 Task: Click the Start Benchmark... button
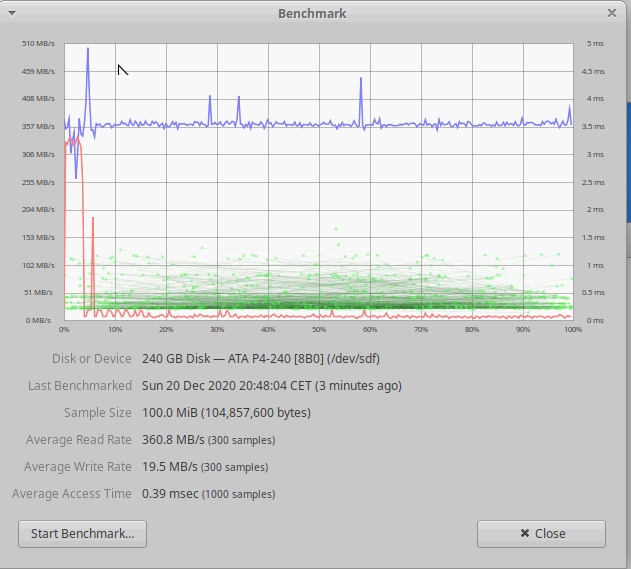[x=82, y=534]
